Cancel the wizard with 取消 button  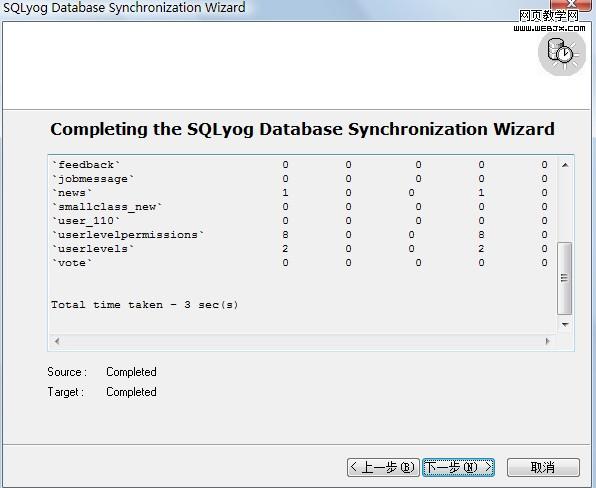(543, 467)
